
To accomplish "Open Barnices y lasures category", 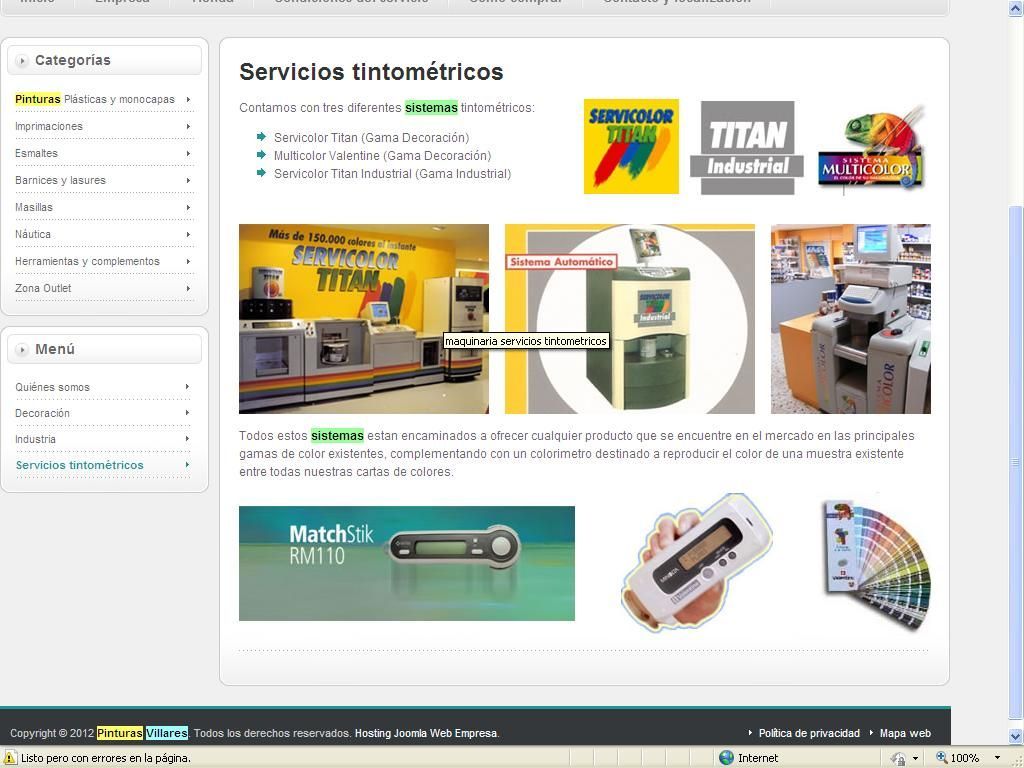I will (x=60, y=180).
